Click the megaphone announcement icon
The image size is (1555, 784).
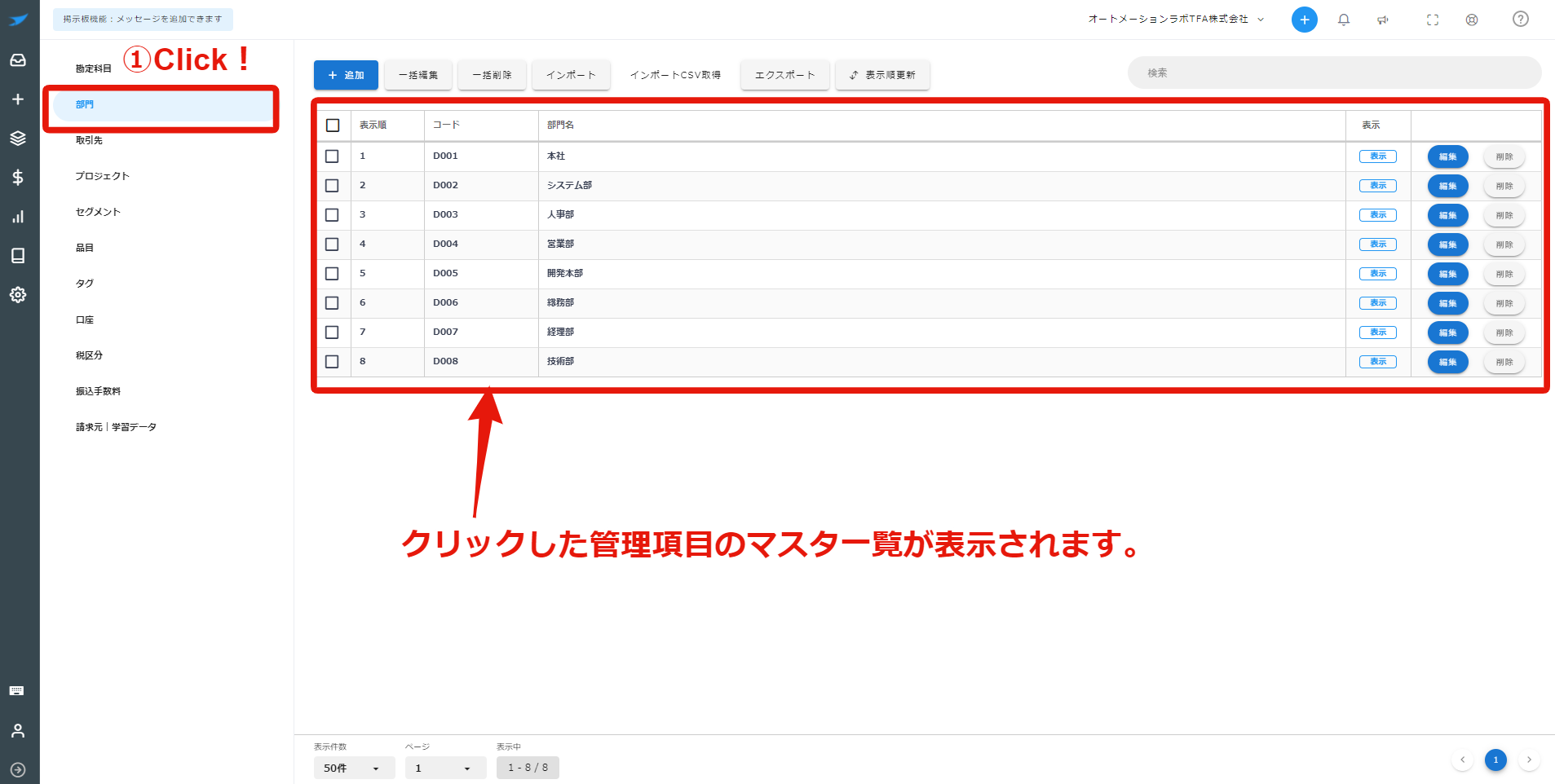pyautogui.click(x=1383, y=20)
